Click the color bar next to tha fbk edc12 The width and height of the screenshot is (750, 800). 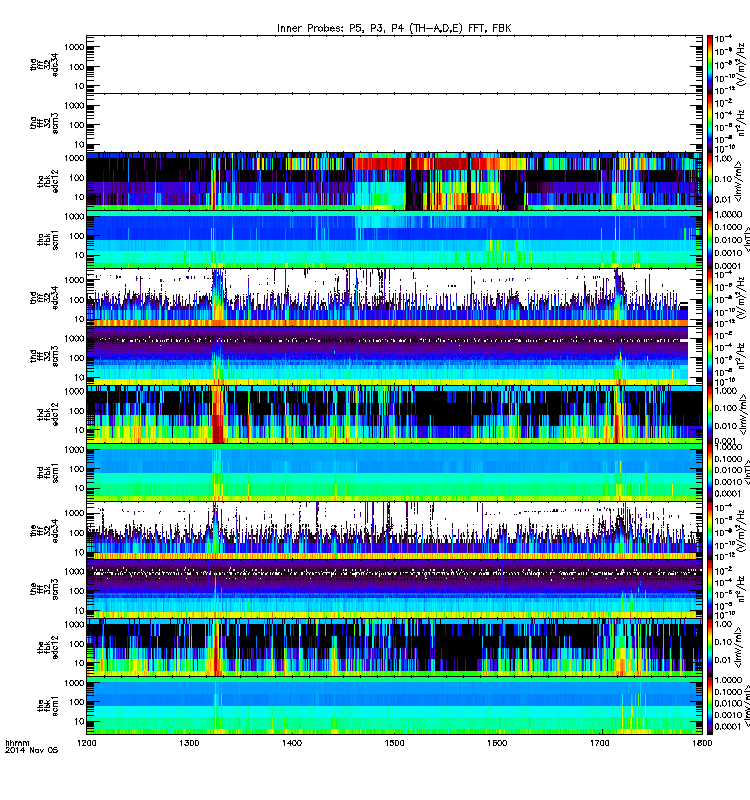(x=709, y=181)
